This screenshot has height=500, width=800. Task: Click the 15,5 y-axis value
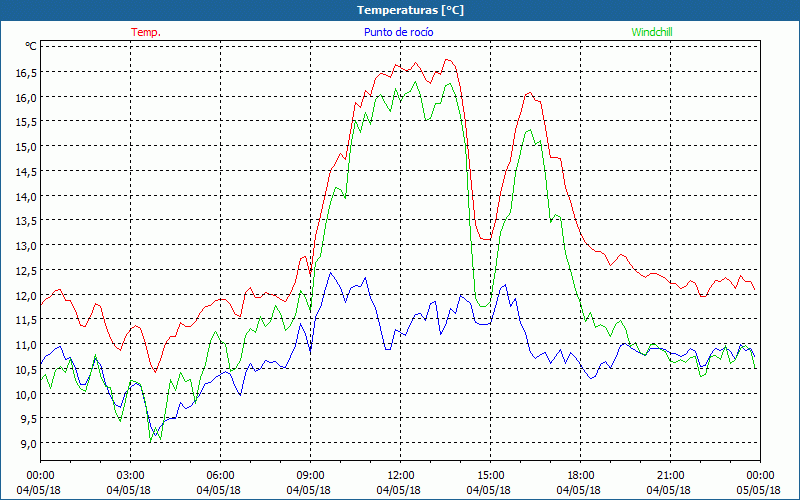coord(26,122)
